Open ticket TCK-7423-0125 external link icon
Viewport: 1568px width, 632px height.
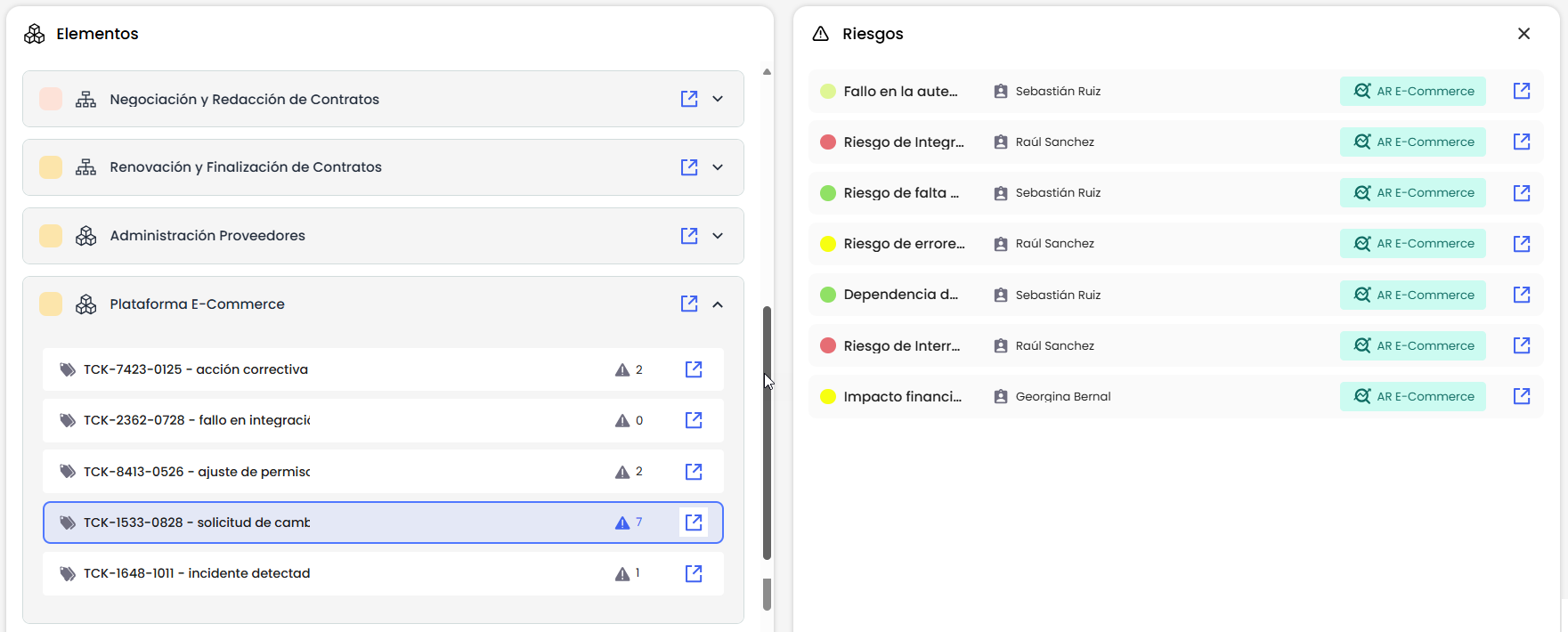(x=694, y=369)
